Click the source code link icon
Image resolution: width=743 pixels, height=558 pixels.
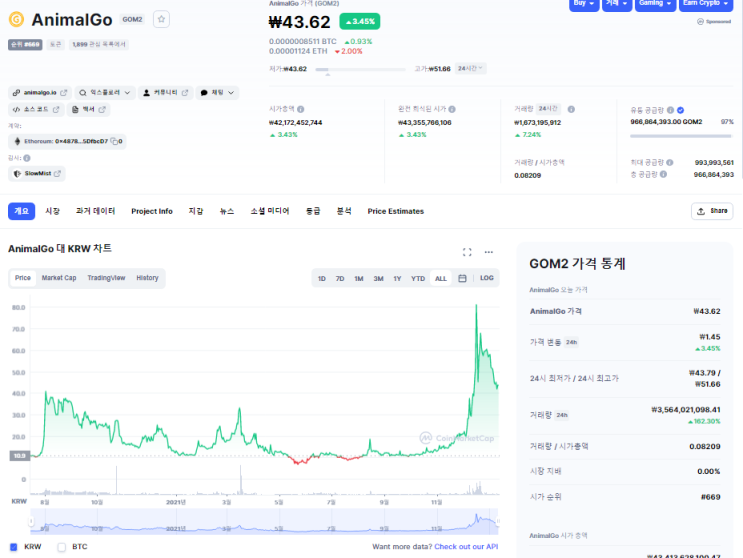point(16,109)
